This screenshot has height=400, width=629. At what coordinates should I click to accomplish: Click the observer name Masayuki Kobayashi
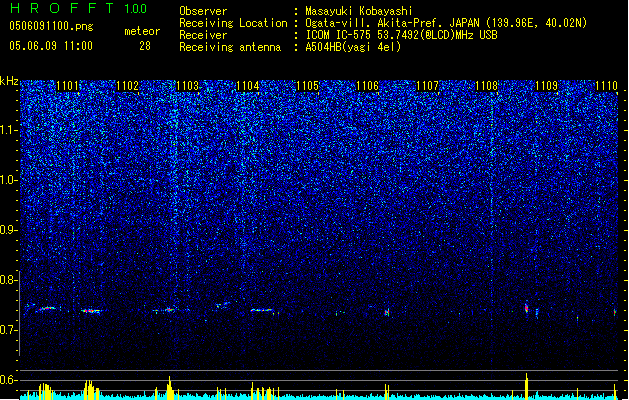click(x=359, y=11)
